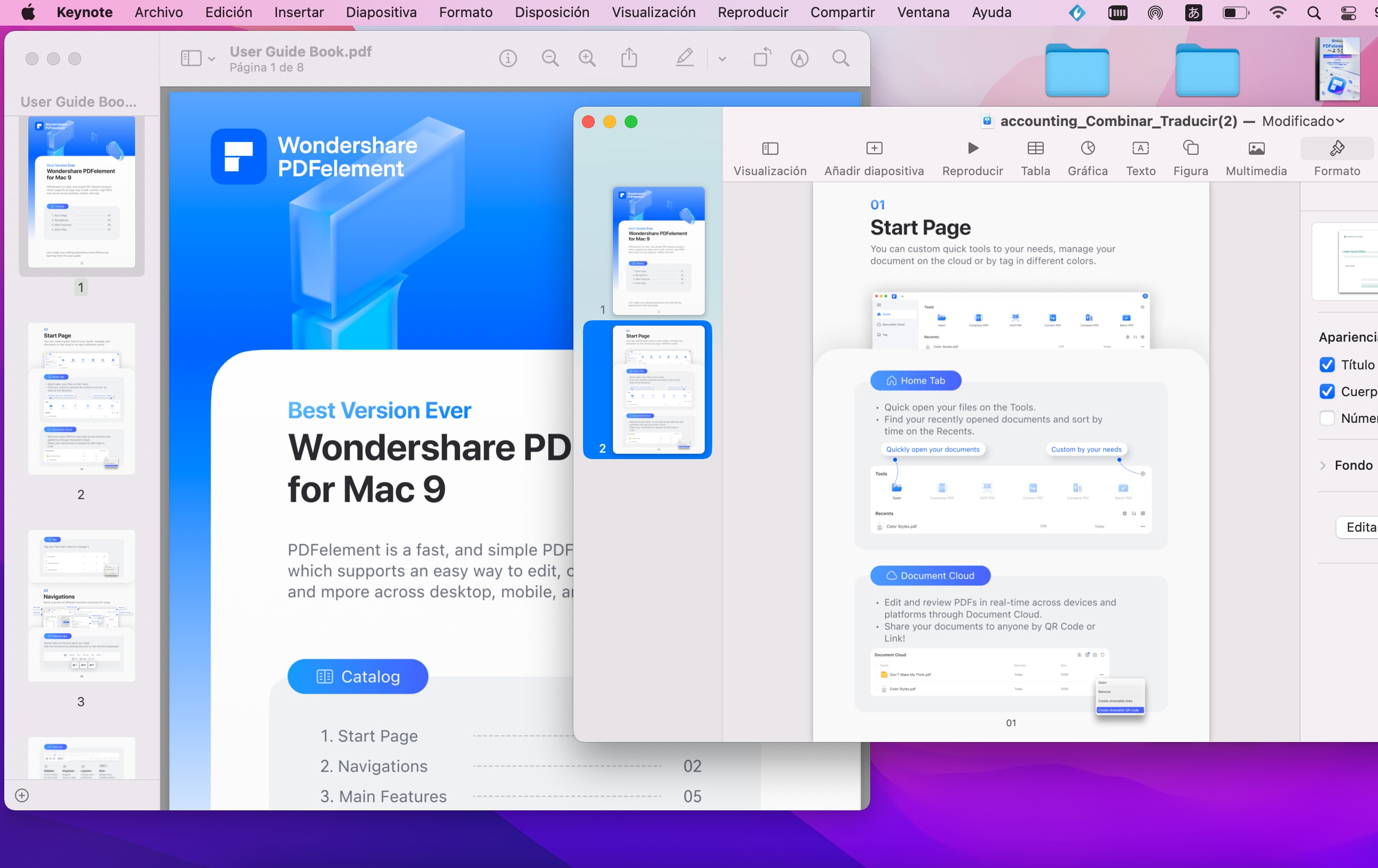Disable the Cuerpo checkbox
Screen dimensions: 1378x868
[x=1327, y=391]
